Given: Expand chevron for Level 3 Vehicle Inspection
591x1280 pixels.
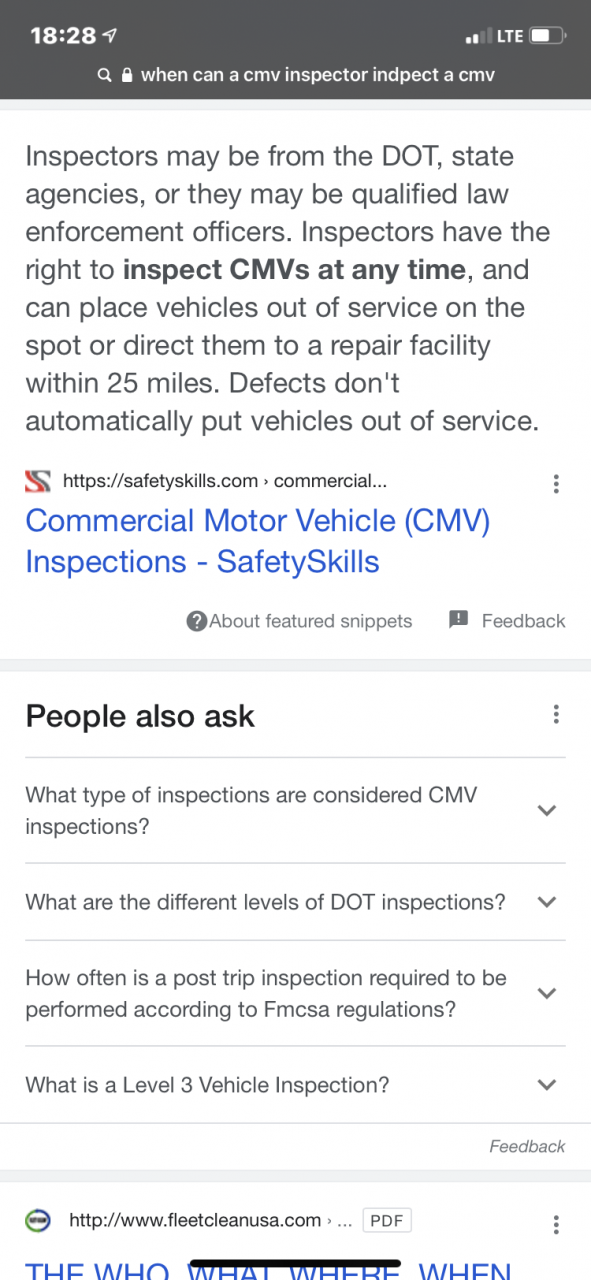Looking at the screenshot, I should (x=546, y=1084).
